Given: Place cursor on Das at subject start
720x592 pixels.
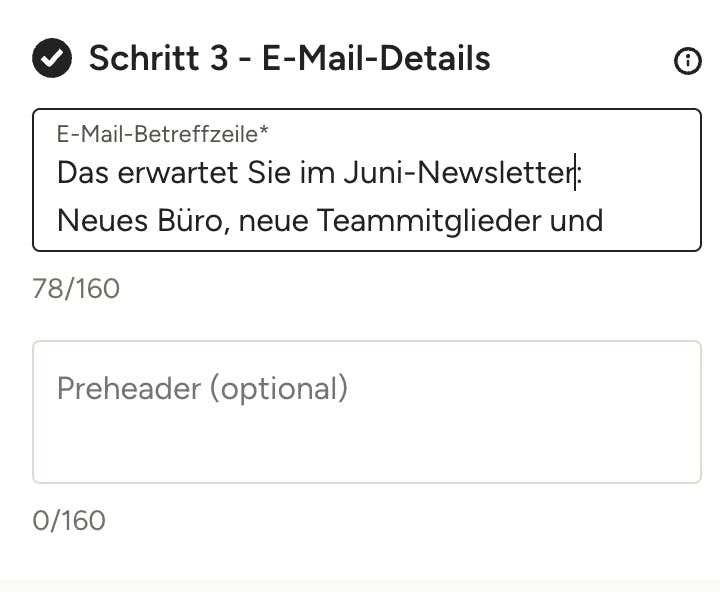Looking at the screenshot, I should click(x=81, y=173).
